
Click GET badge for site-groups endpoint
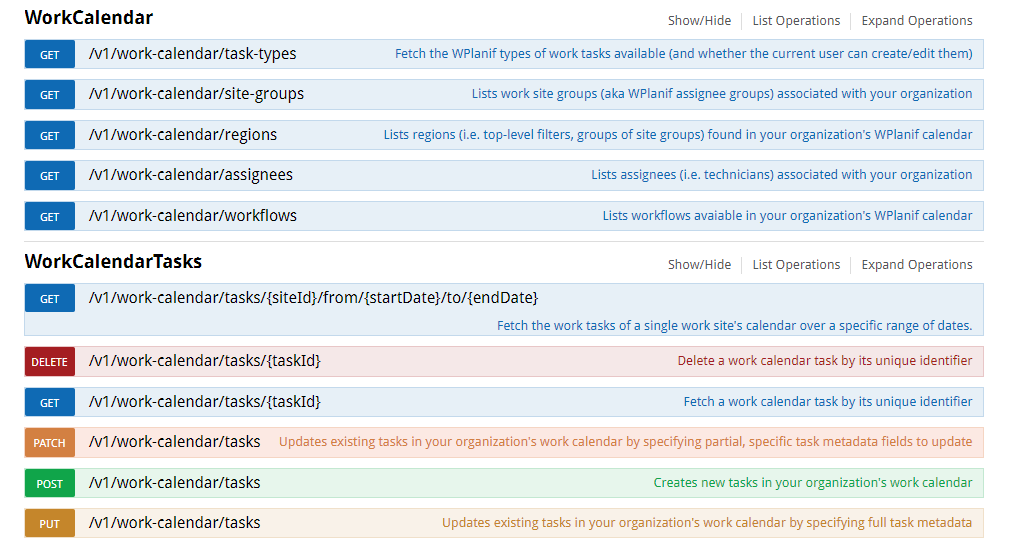tap(49, 95)
